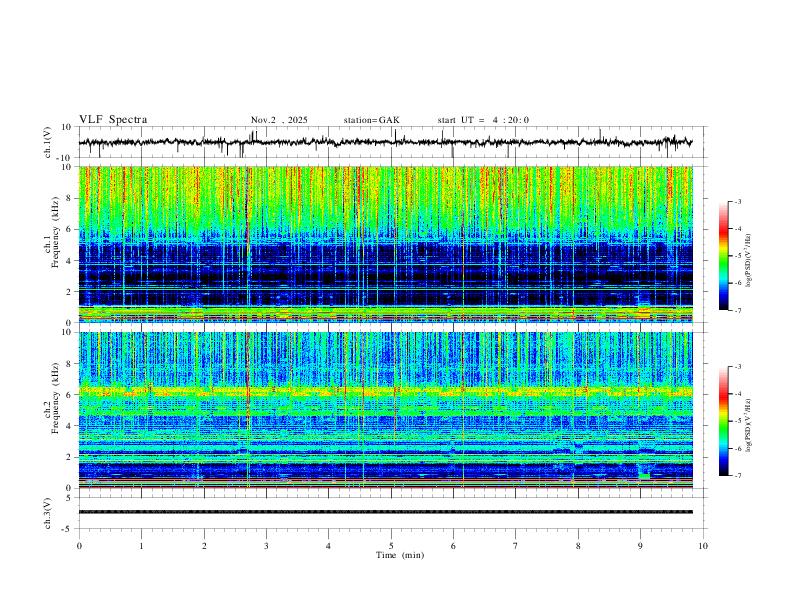This screenshot has height=612, width=792.
Task: Click time axis tick label "6"
Action: tap(453, 546)
